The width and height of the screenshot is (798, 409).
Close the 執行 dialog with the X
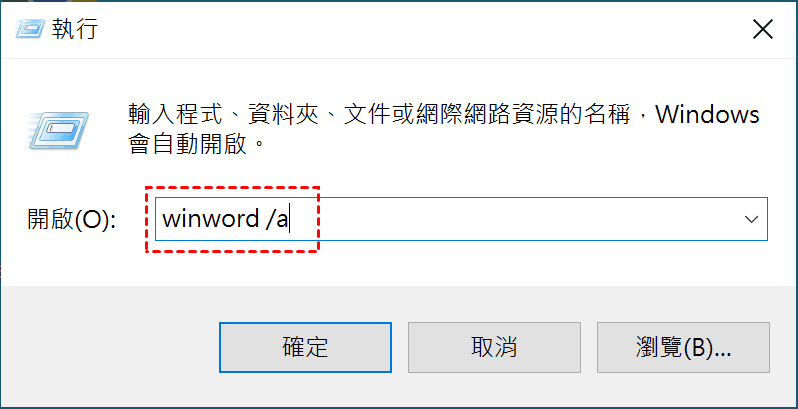pos(762,30)
